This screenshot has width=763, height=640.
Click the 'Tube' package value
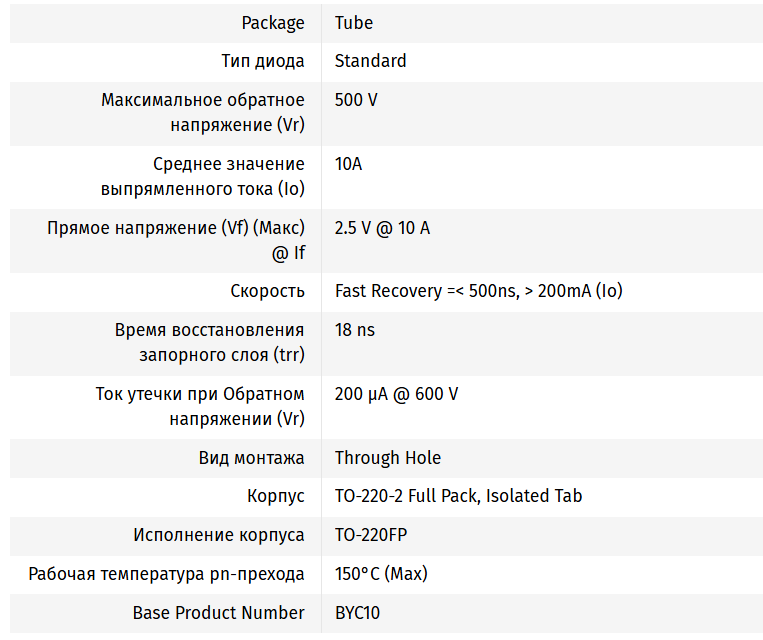tap(354, 23)
